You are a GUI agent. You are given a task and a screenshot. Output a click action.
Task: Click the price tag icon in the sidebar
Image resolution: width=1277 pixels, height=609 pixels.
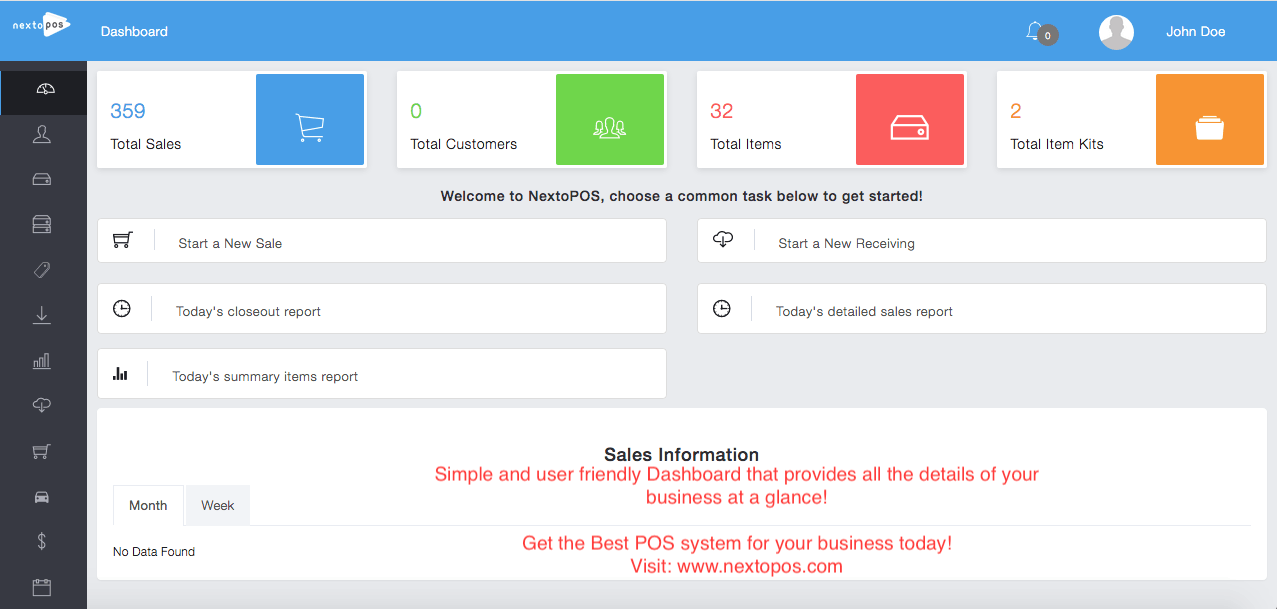tap(42, 269)
